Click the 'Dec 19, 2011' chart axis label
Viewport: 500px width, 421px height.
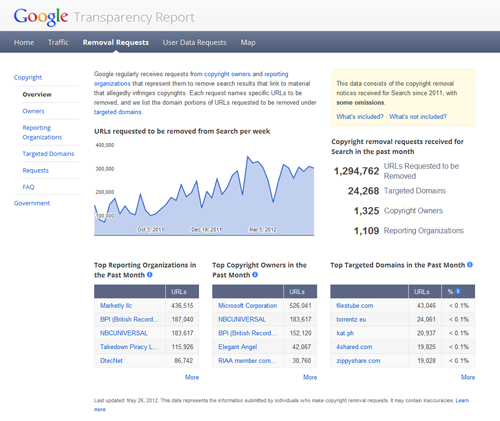tap(206, 229)
